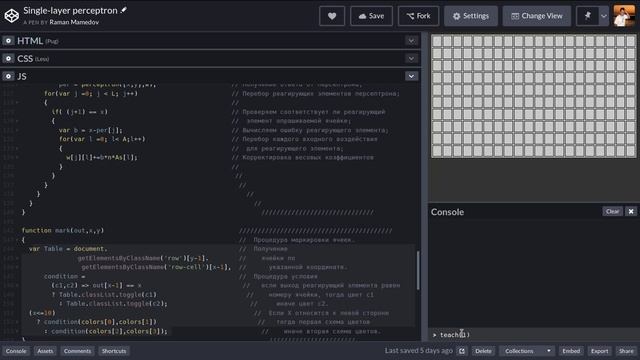This screenshot has height=360, width=640.
Task: Open Comments panel
Action: click(x=78, y=351)
